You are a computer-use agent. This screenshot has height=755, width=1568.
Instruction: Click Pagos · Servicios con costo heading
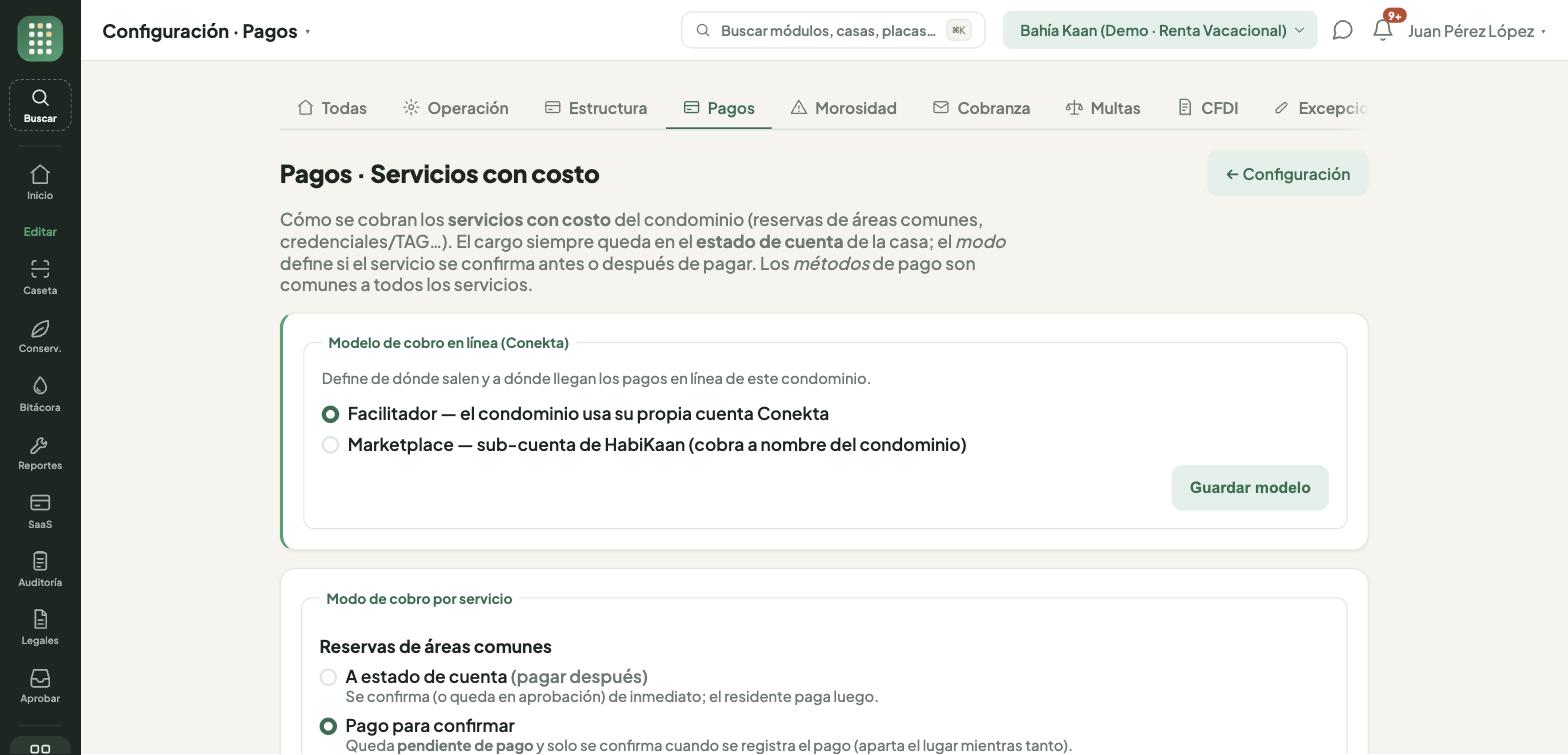[440, 174]
